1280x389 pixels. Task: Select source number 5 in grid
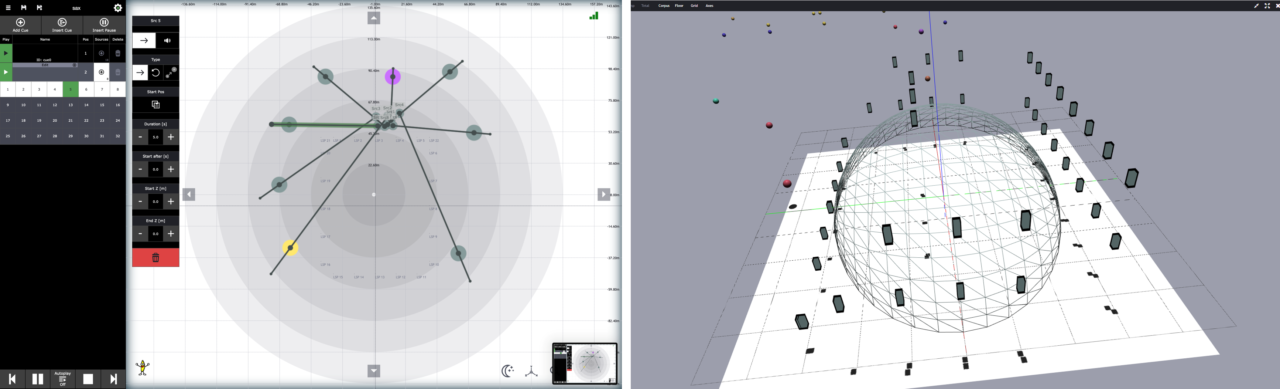click(70, 89)
